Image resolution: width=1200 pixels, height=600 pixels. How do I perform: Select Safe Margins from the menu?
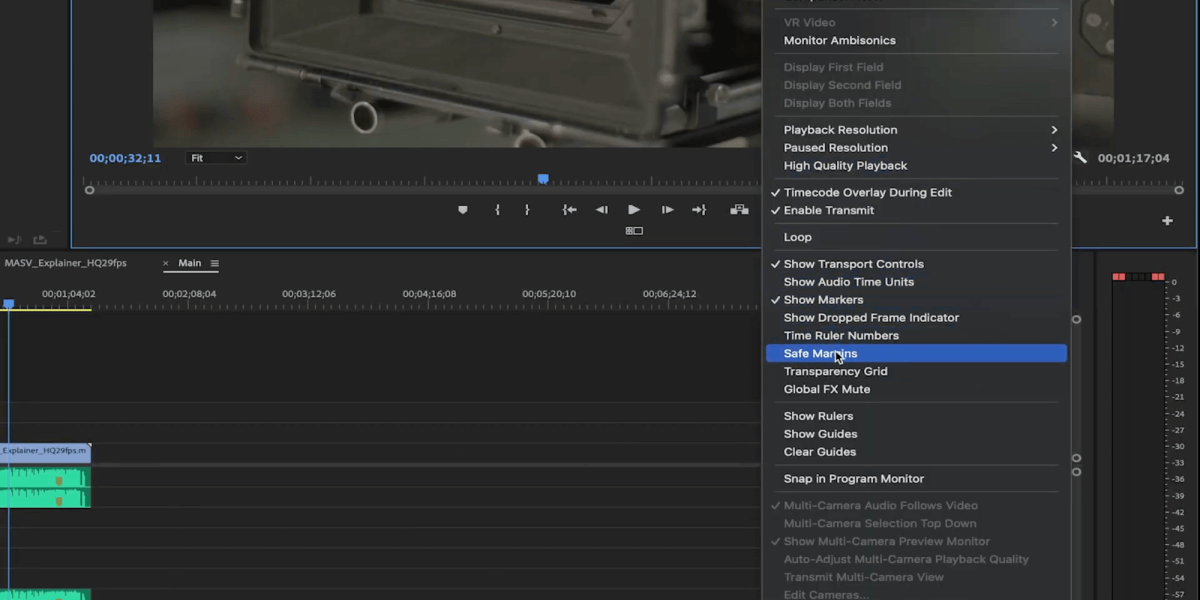tap(916, 353)
